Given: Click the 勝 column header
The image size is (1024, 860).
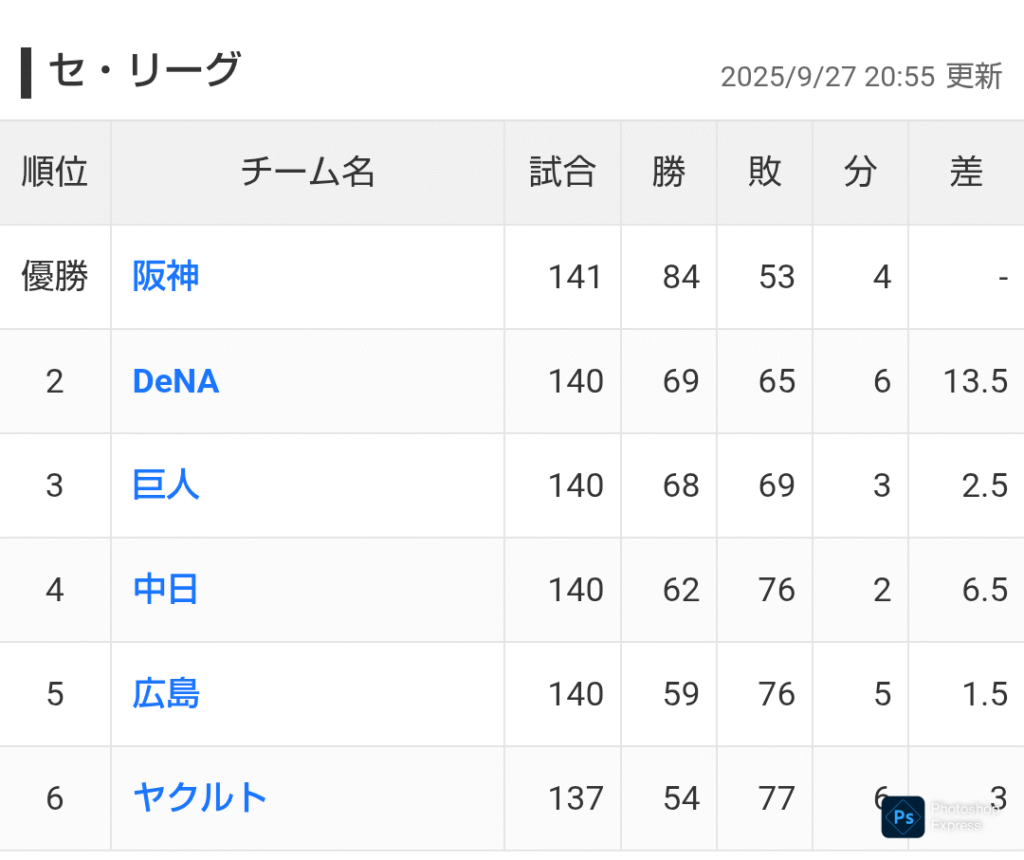Looking at the screenshot, I should point(669,172).
